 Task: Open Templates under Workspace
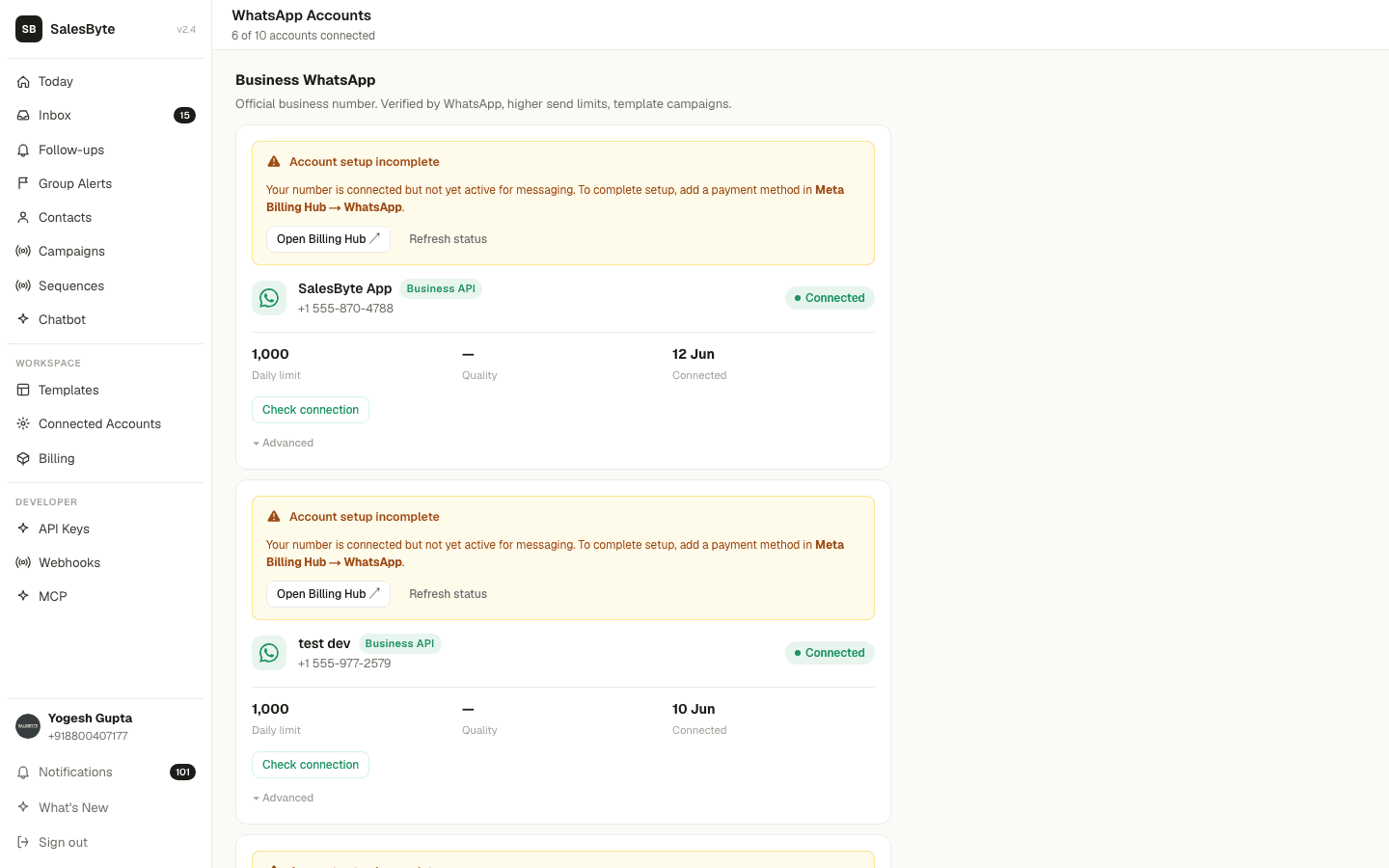point(105,391)
